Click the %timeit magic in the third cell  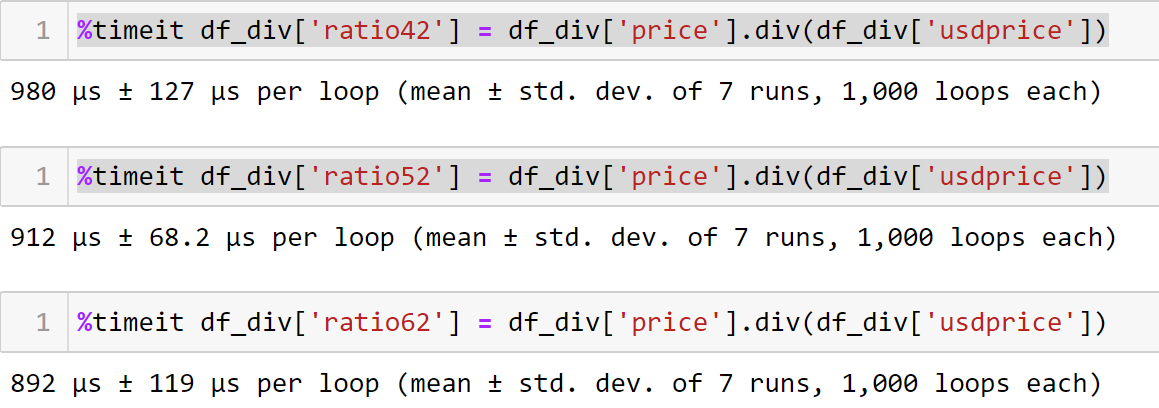coord(129,323)
